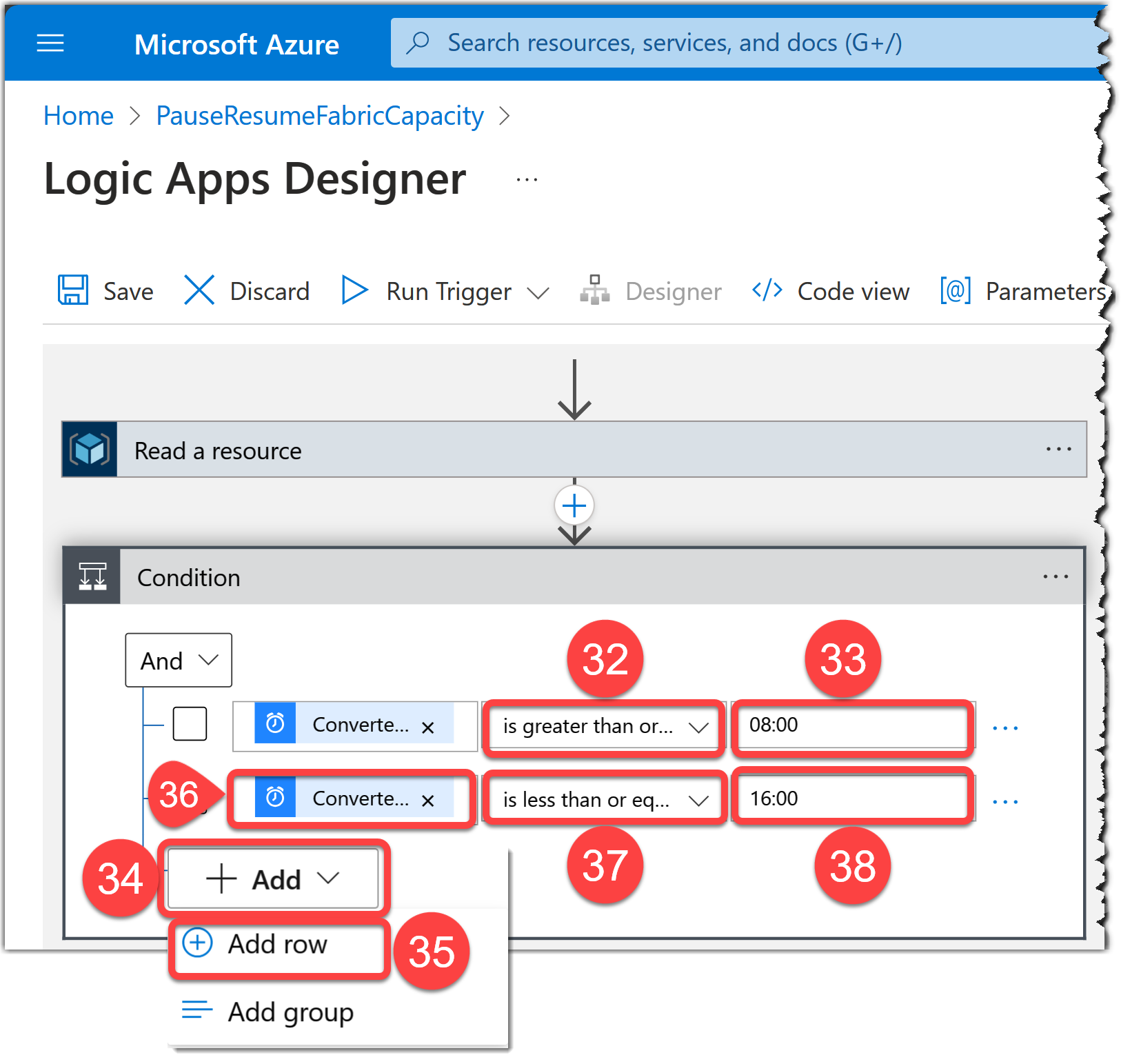This screenshot has width=1121, height=1064.
Task: Click the Save toolbar label
Action: coord(128,292)
